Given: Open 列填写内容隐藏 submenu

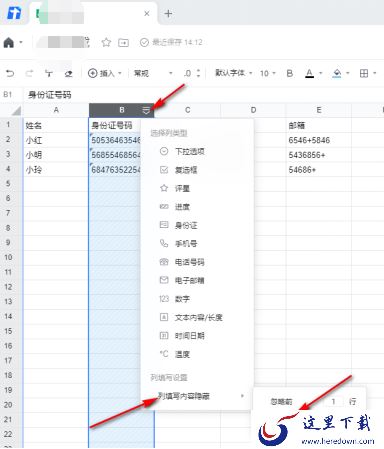Looking at the screenshot, I should pos(197,396).
